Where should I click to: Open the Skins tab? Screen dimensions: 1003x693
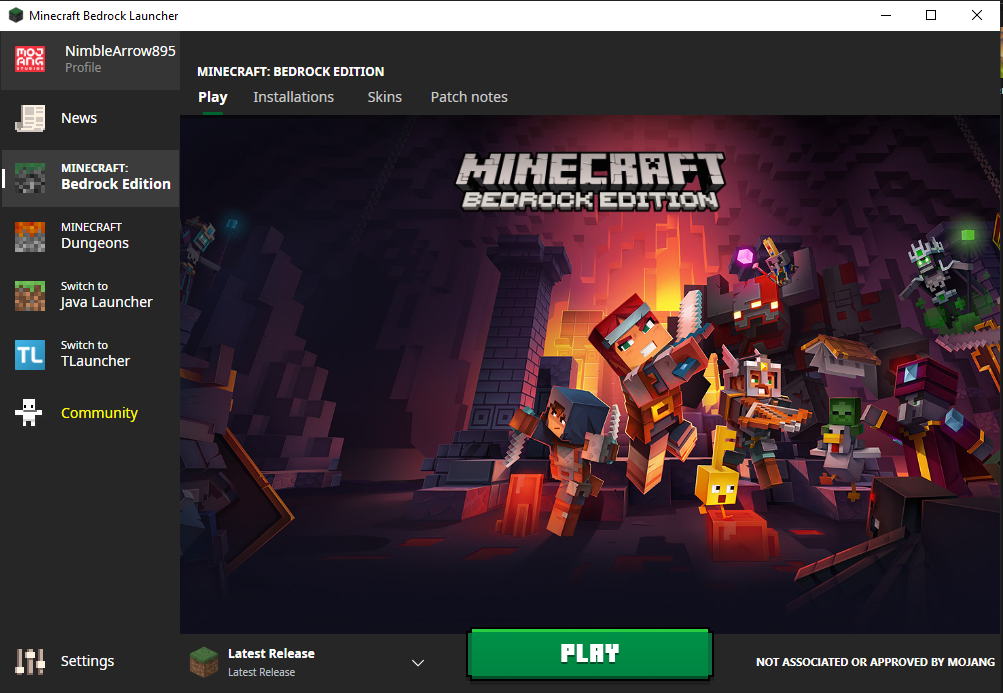click(x=384, y=96)
